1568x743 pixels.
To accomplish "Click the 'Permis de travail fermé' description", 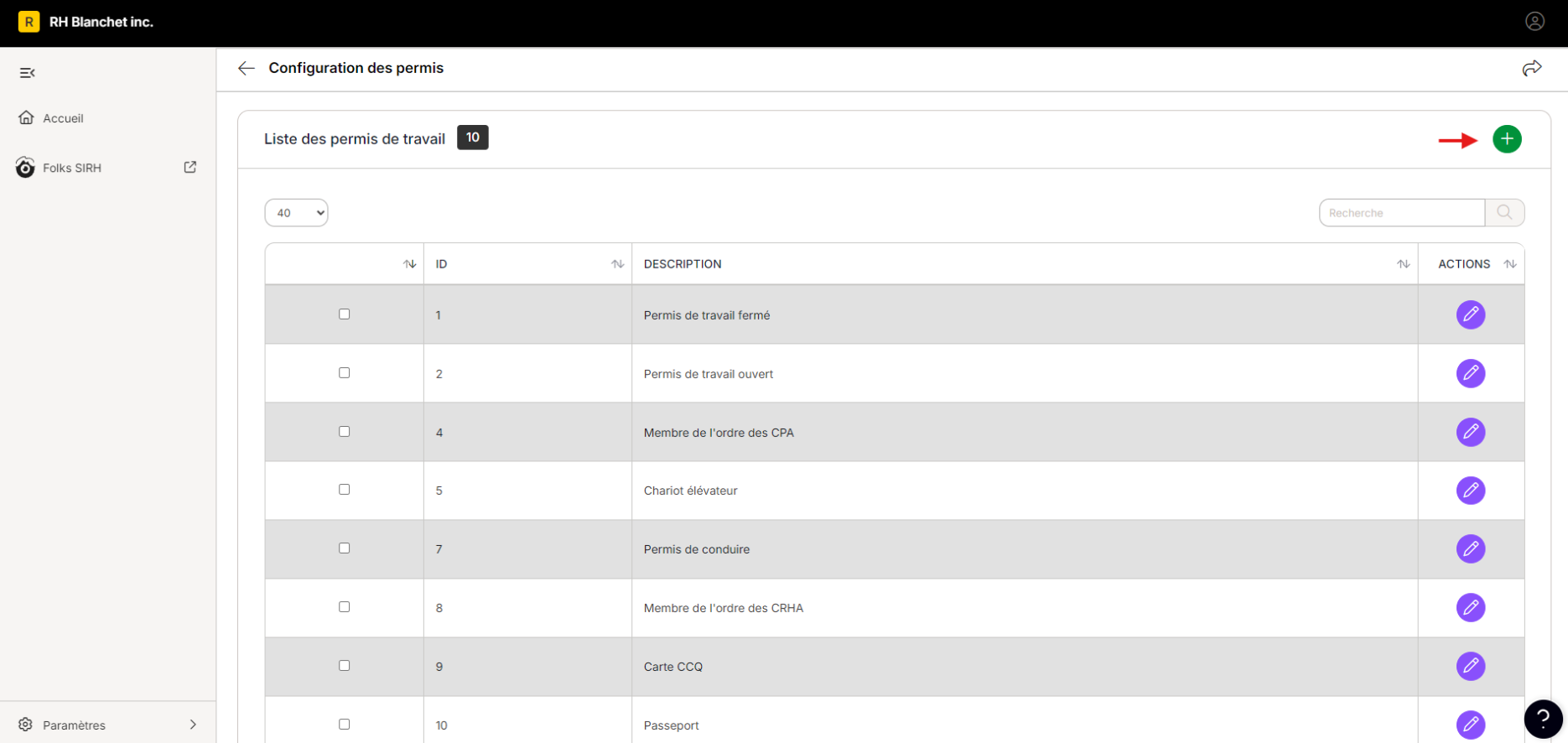I will click(707, 315).
